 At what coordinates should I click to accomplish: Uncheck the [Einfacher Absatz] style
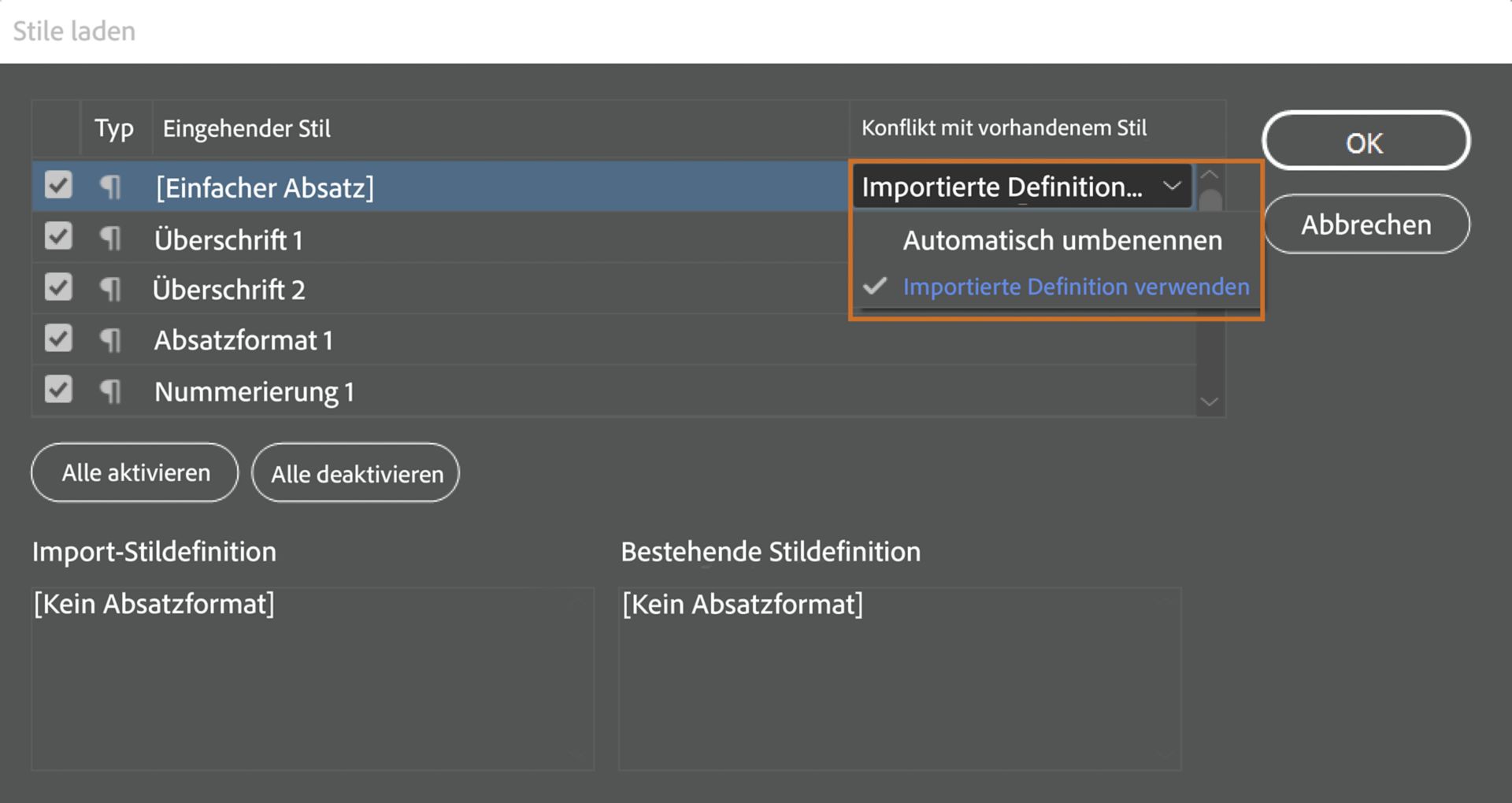57,186
